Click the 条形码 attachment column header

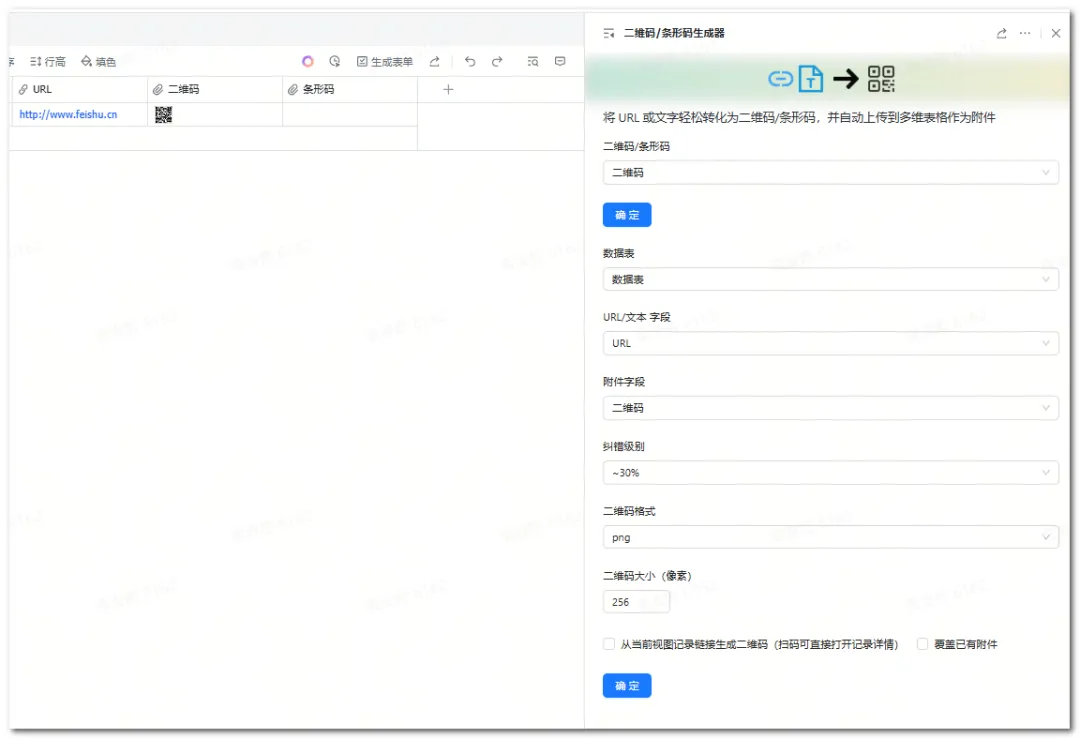pos(350,90)
